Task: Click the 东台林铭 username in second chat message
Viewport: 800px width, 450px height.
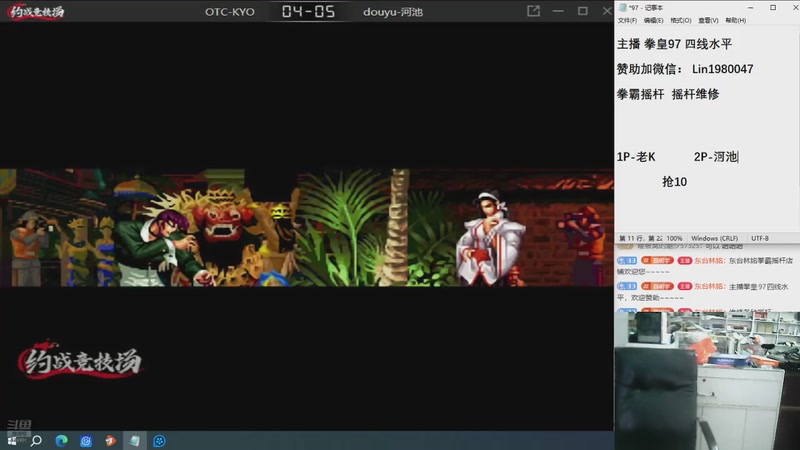Action: (709, 286)
